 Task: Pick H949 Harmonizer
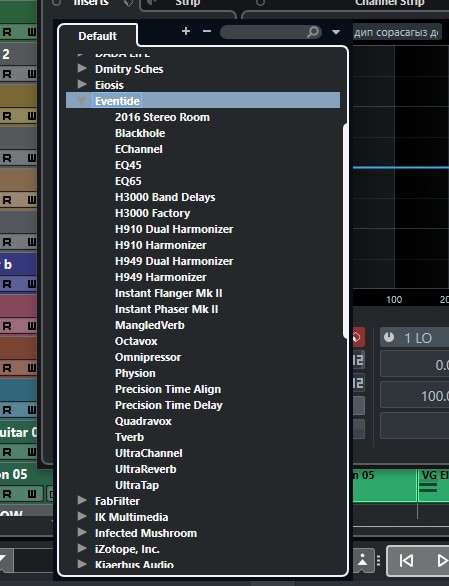(x=161, y=277)
